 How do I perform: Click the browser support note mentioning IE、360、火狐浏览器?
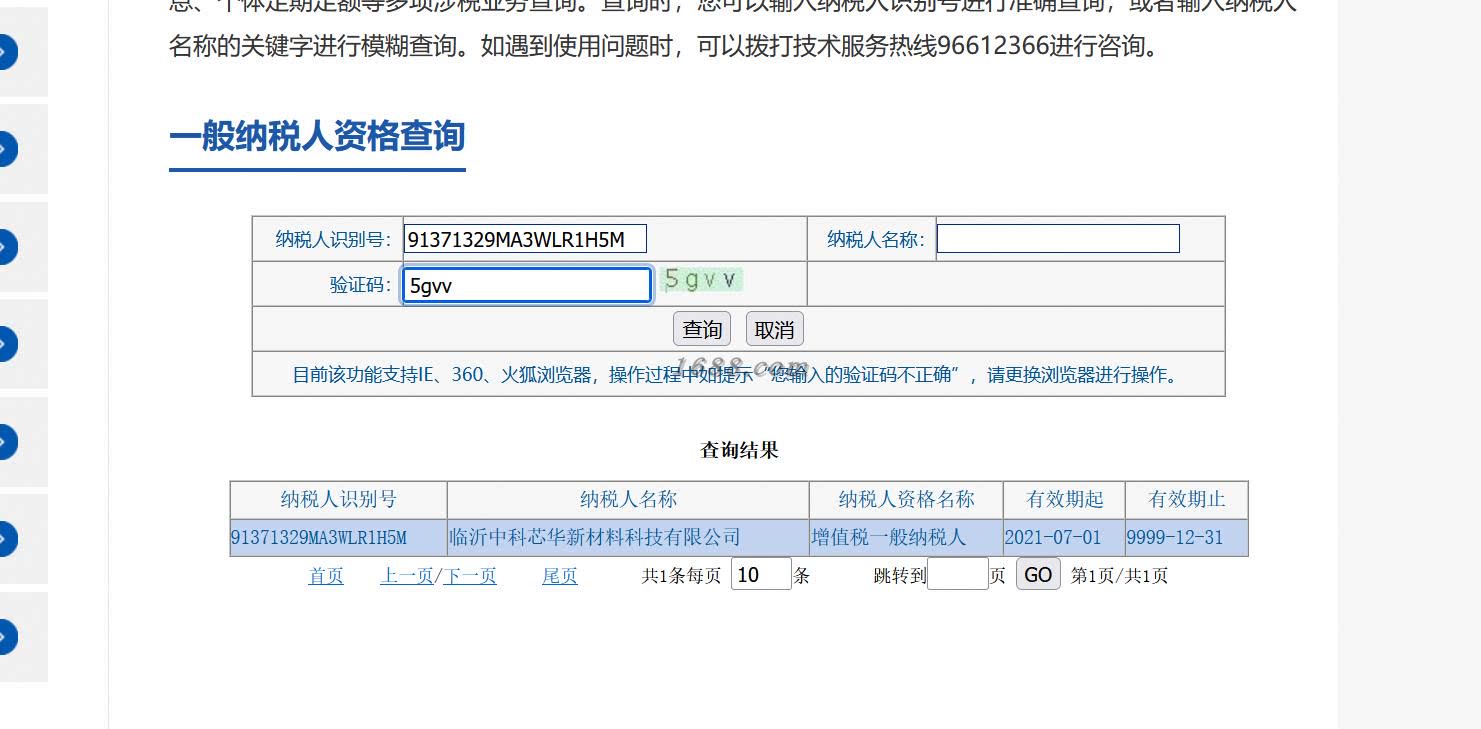(x=738, y=375)
